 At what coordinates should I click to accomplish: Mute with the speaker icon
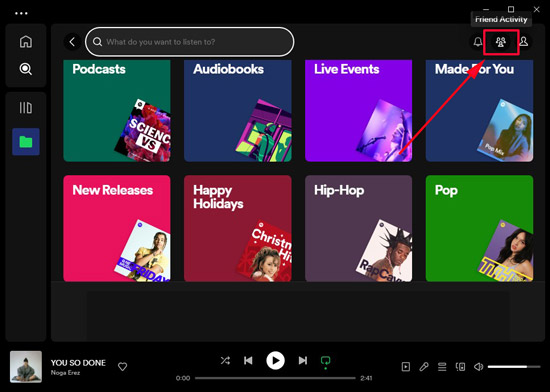pyautogui.click(x=478, y=367)
